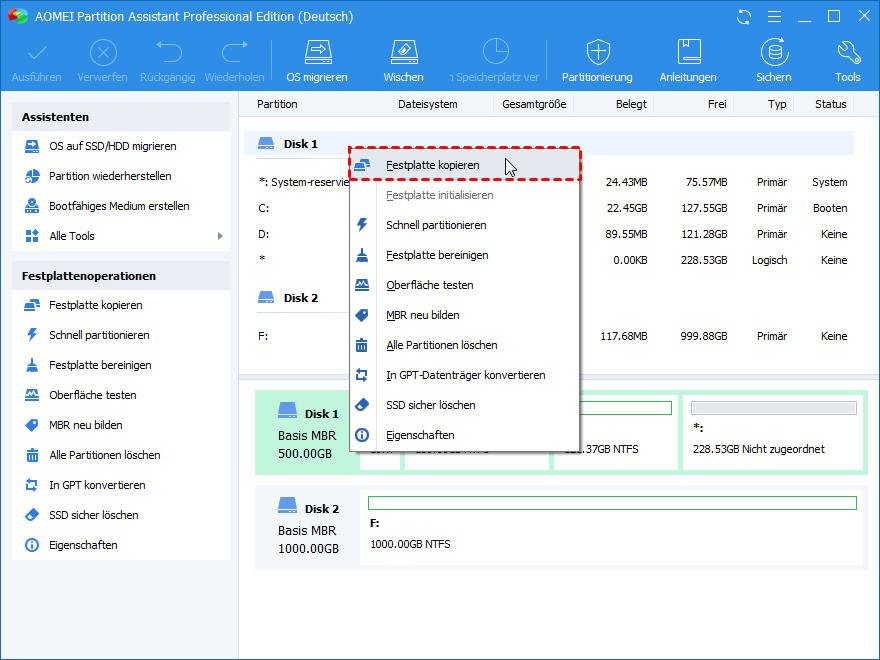This screenshot has width=880, height=660.
Task: Click the 999.88GB free cell
Action: coord(704,336)
